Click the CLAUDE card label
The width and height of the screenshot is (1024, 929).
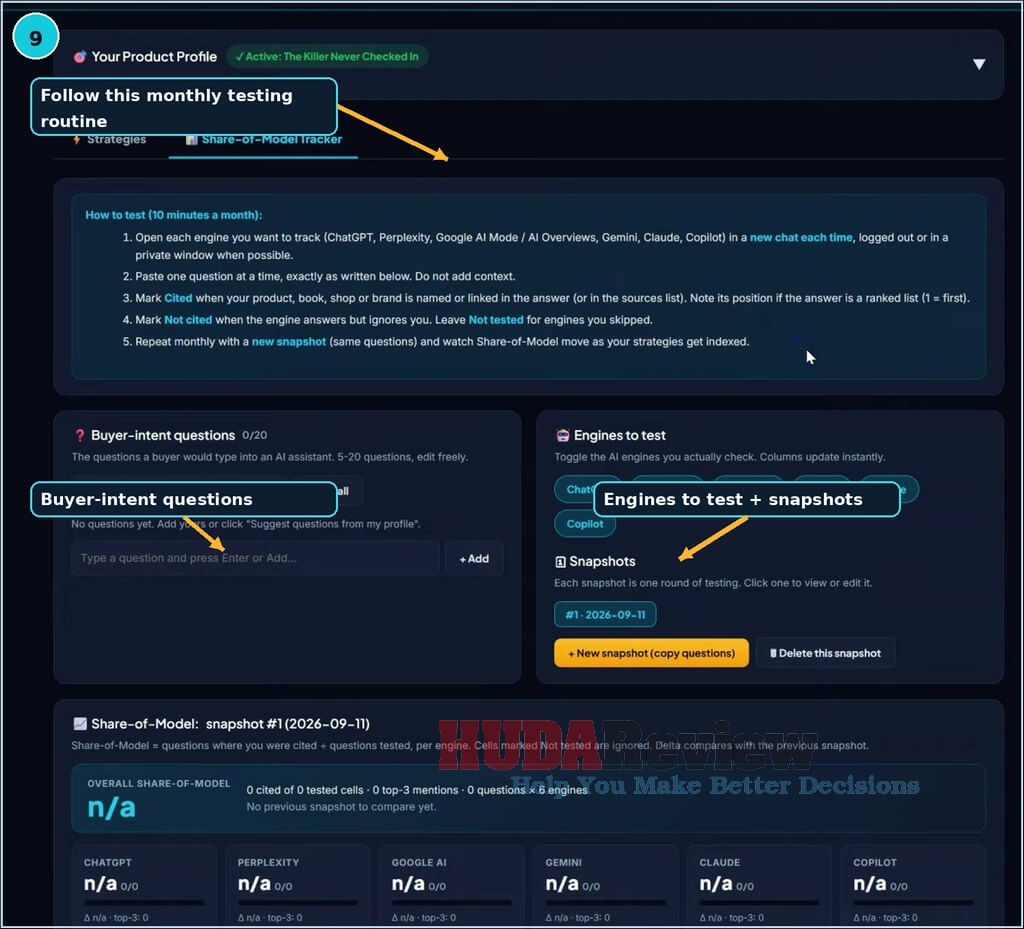(720, 863)
